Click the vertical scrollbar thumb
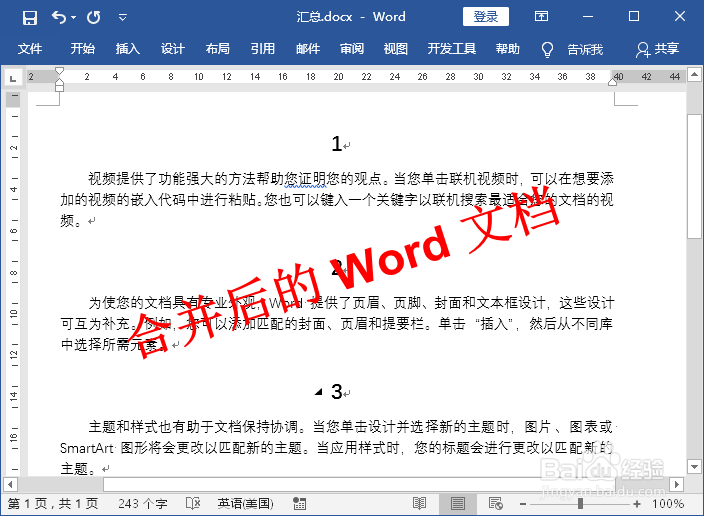This screenshot has width=704, height=516. [695, 176]
